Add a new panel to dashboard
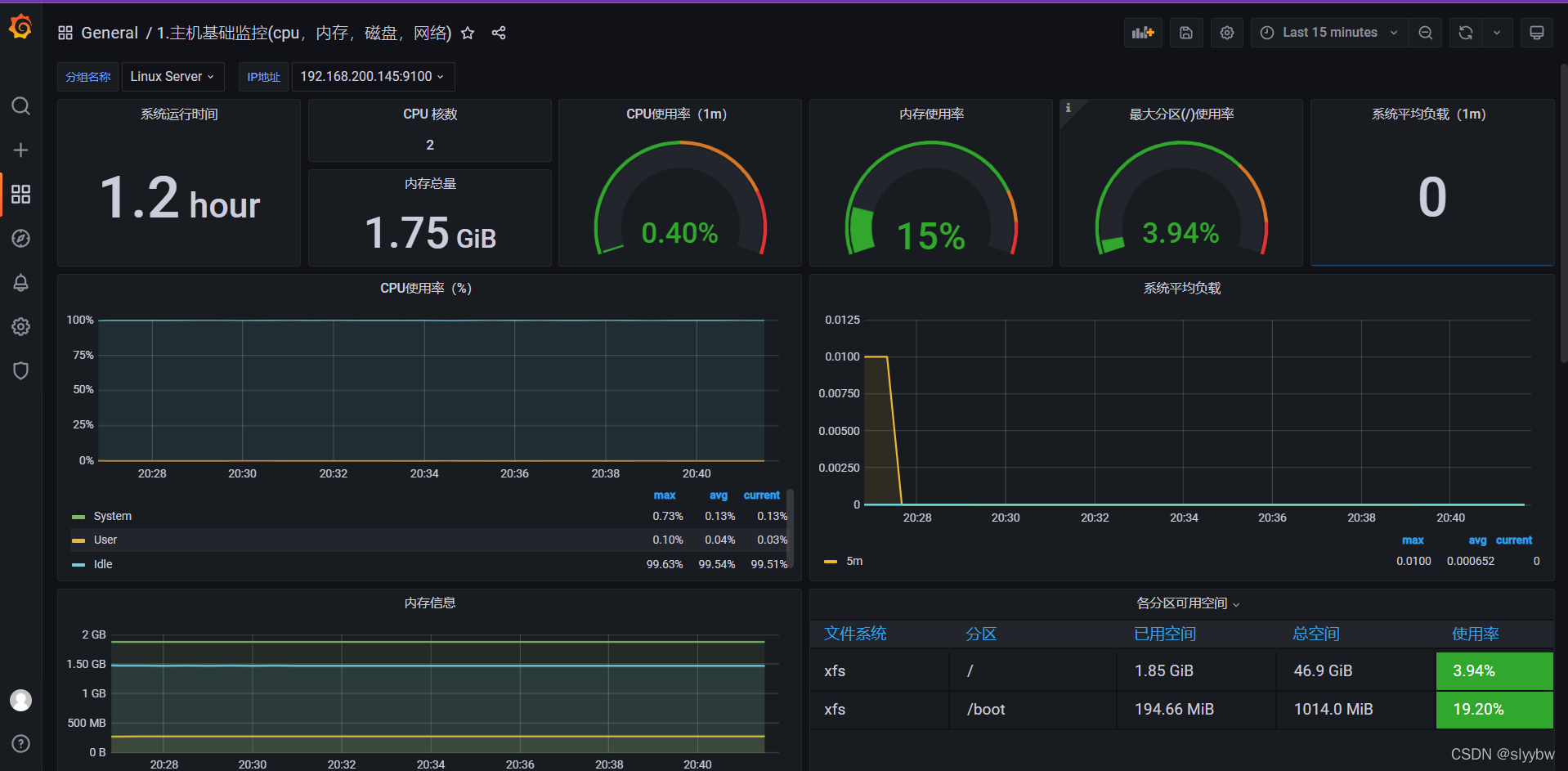The image size is (1568, 771). coord(1143,33)
